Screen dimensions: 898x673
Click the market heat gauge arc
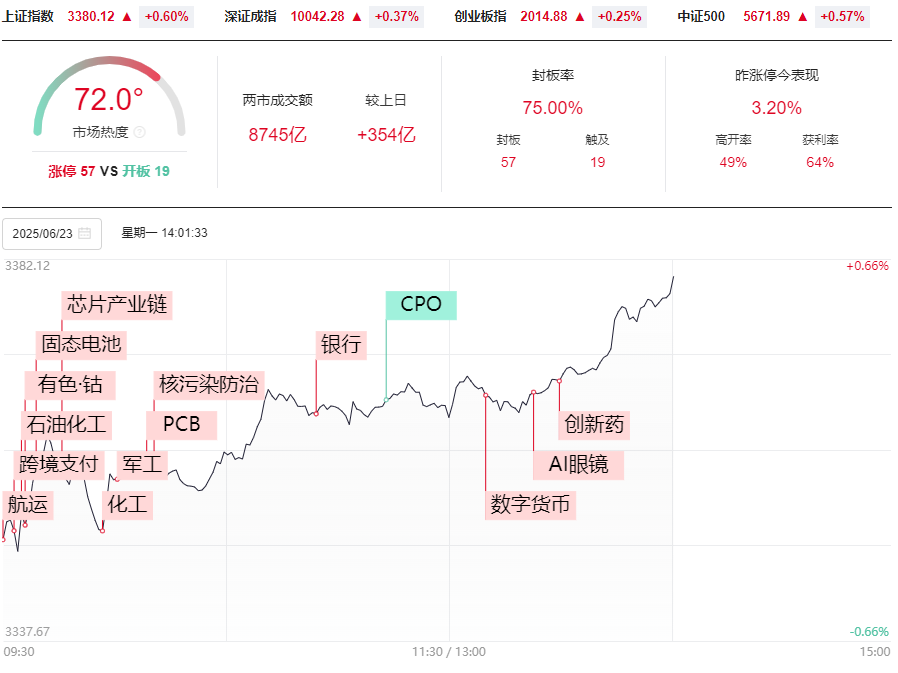click(x=109, y=68)
